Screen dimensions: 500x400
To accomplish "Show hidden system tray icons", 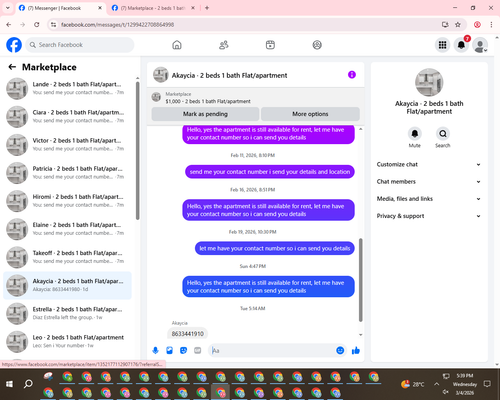I will (x=436, y=384).
